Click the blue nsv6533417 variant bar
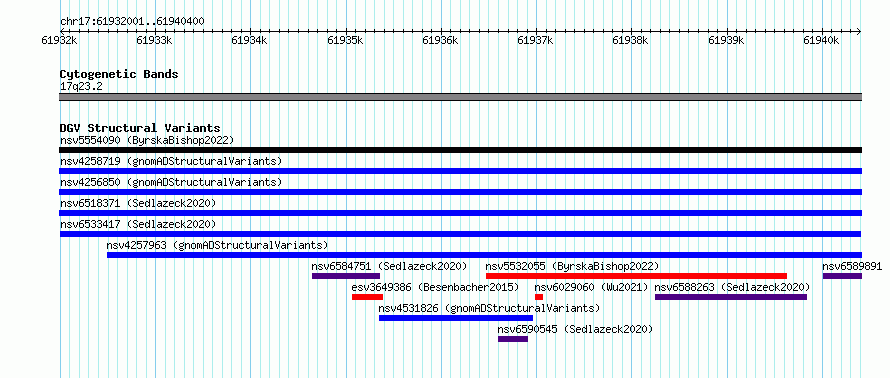Viewport: 890px width, 378px height. [x=460, y=234]
